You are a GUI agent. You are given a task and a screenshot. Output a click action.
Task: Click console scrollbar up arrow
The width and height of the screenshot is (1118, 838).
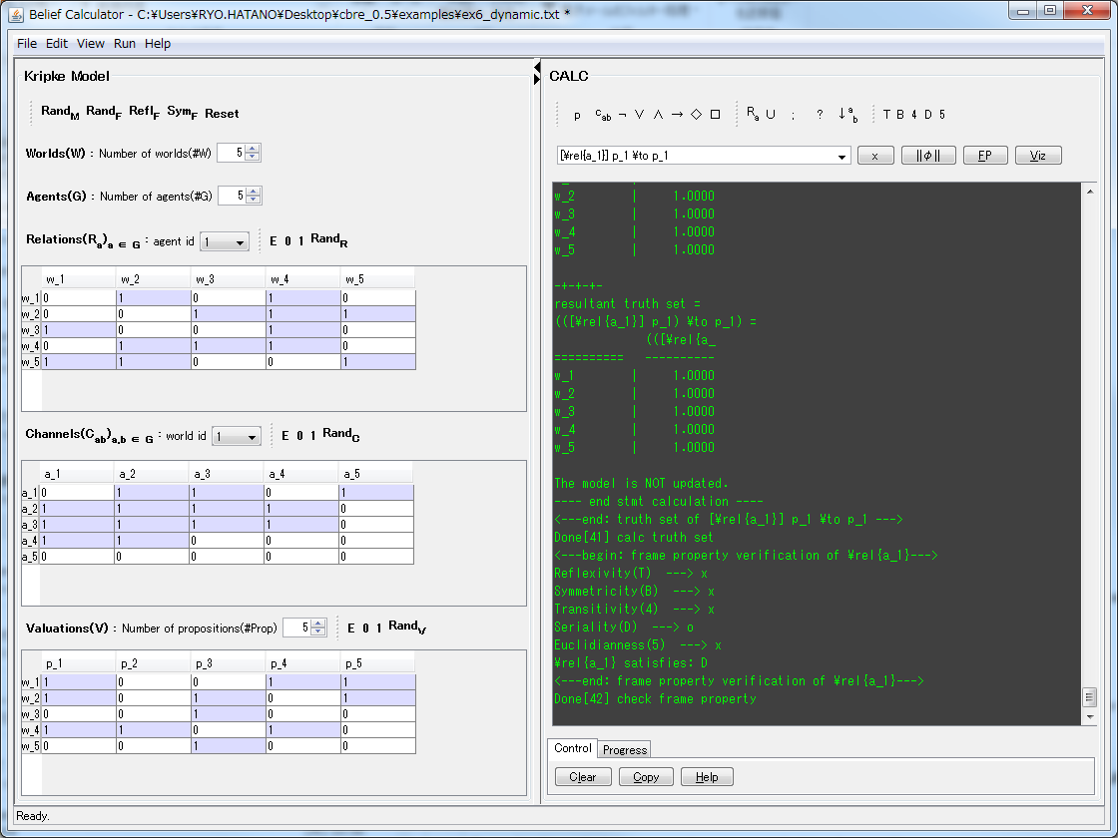1089,191
